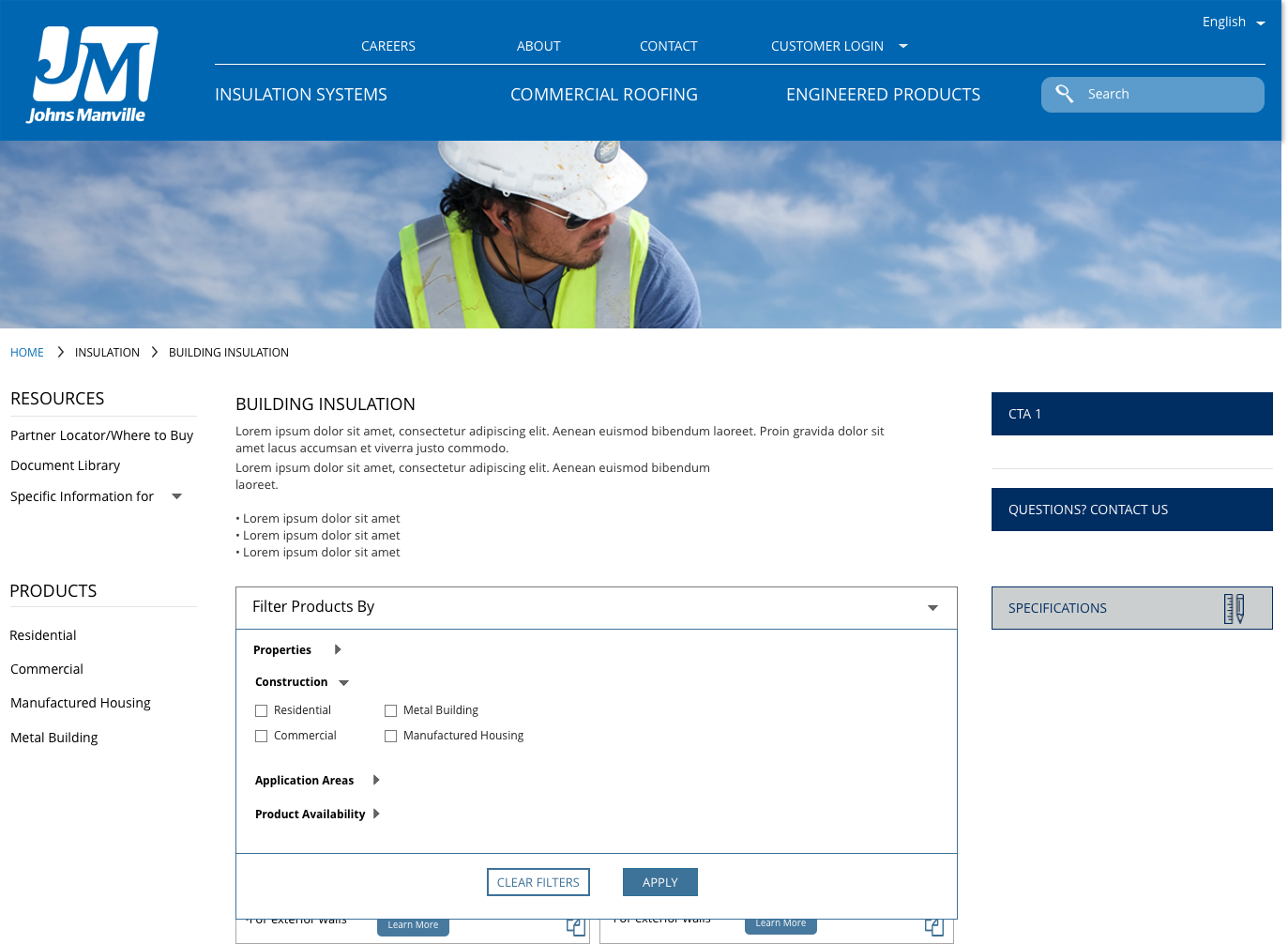Open the Careers menu item
This screenshot has width=1288, height=944.
388,46
